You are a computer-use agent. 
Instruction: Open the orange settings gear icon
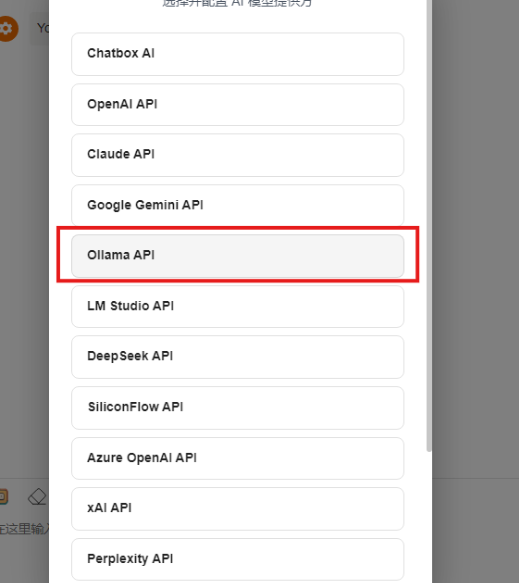pyautogui.click(x=7, y=29)
